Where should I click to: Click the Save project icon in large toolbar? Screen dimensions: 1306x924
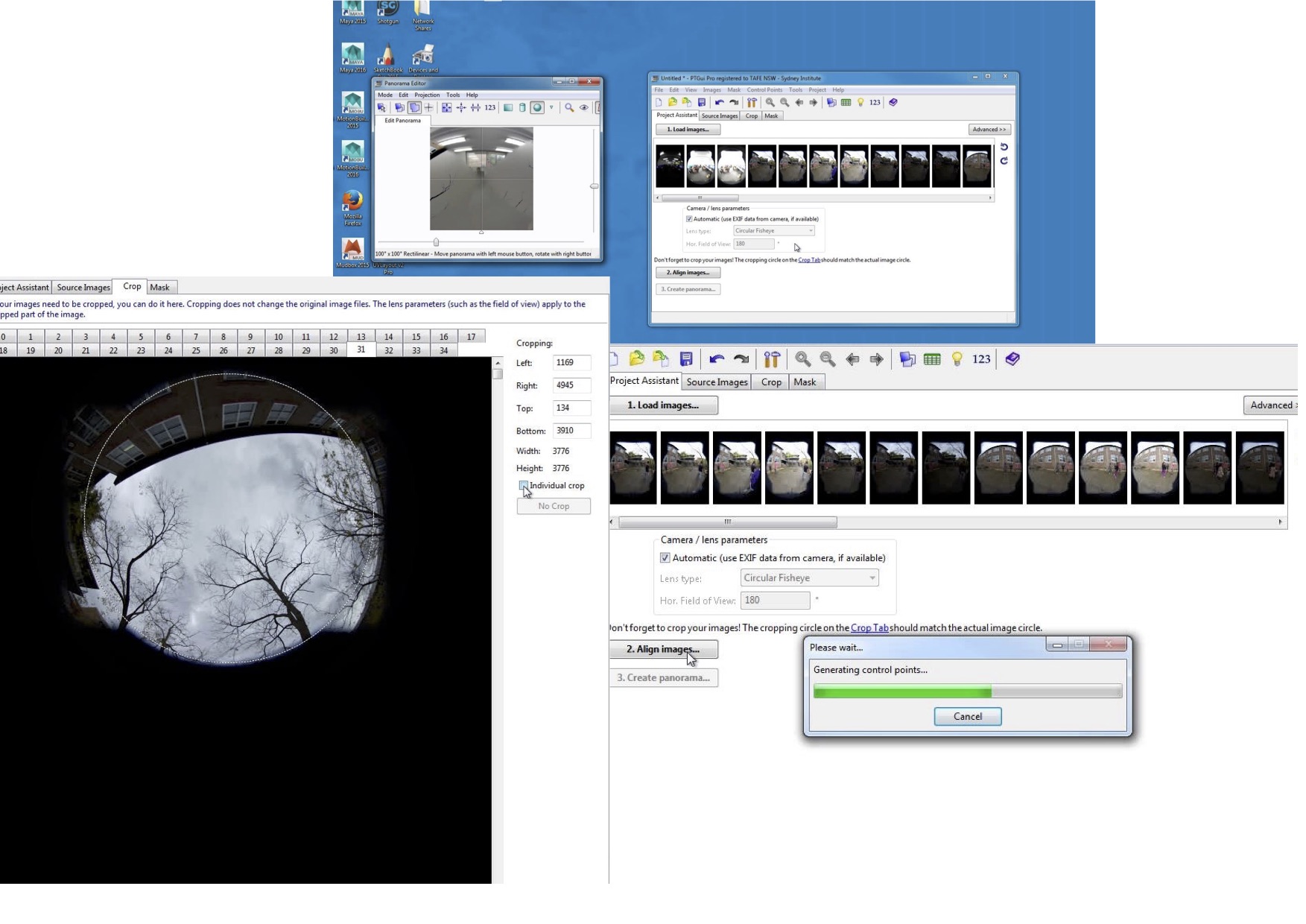[x=686, y=359]
